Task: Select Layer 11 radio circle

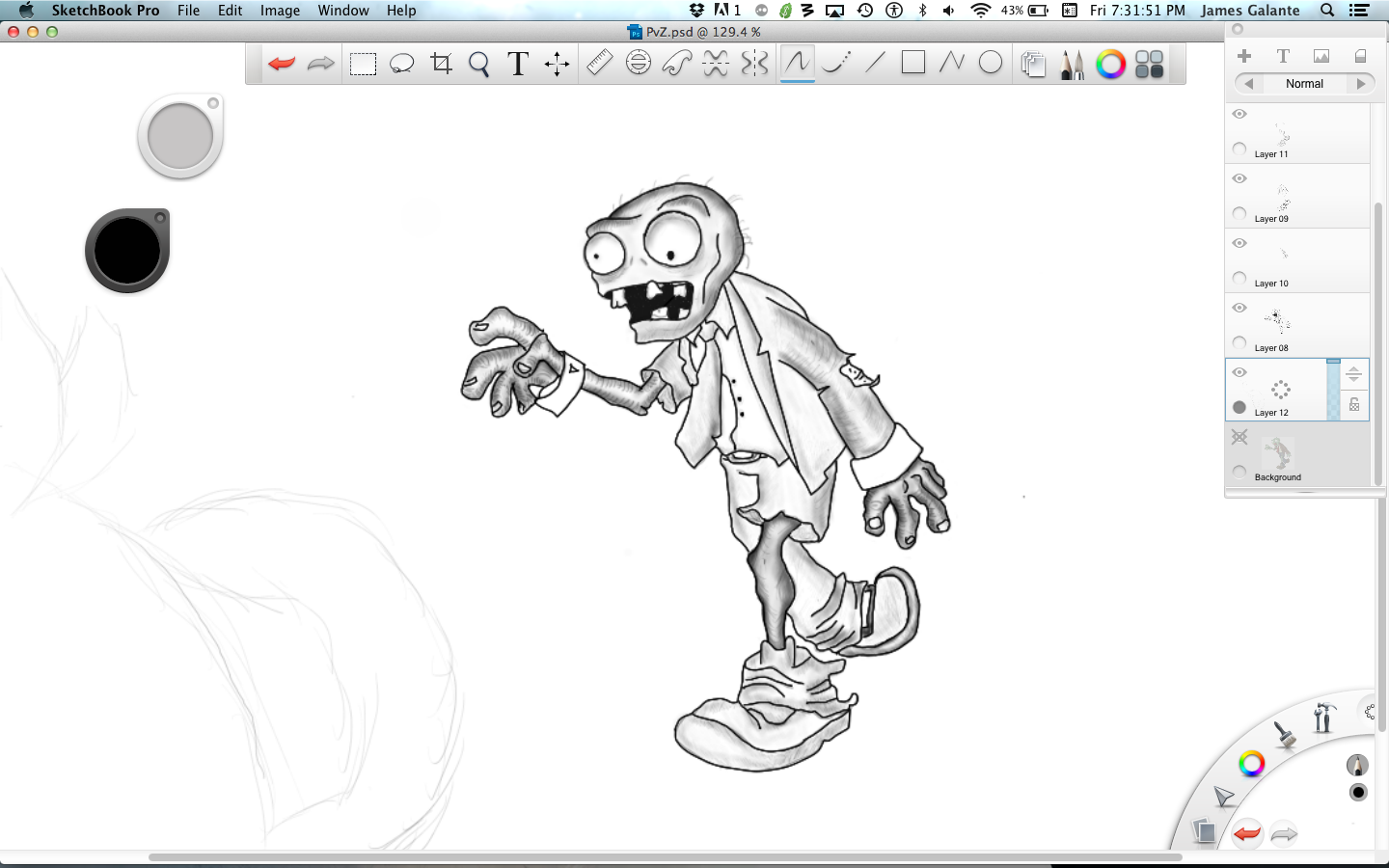Action: click(1239, 149)
